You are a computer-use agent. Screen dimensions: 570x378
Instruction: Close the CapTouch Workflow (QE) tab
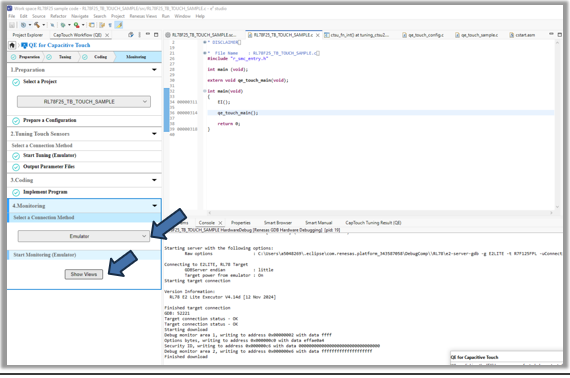click(107, 35)
